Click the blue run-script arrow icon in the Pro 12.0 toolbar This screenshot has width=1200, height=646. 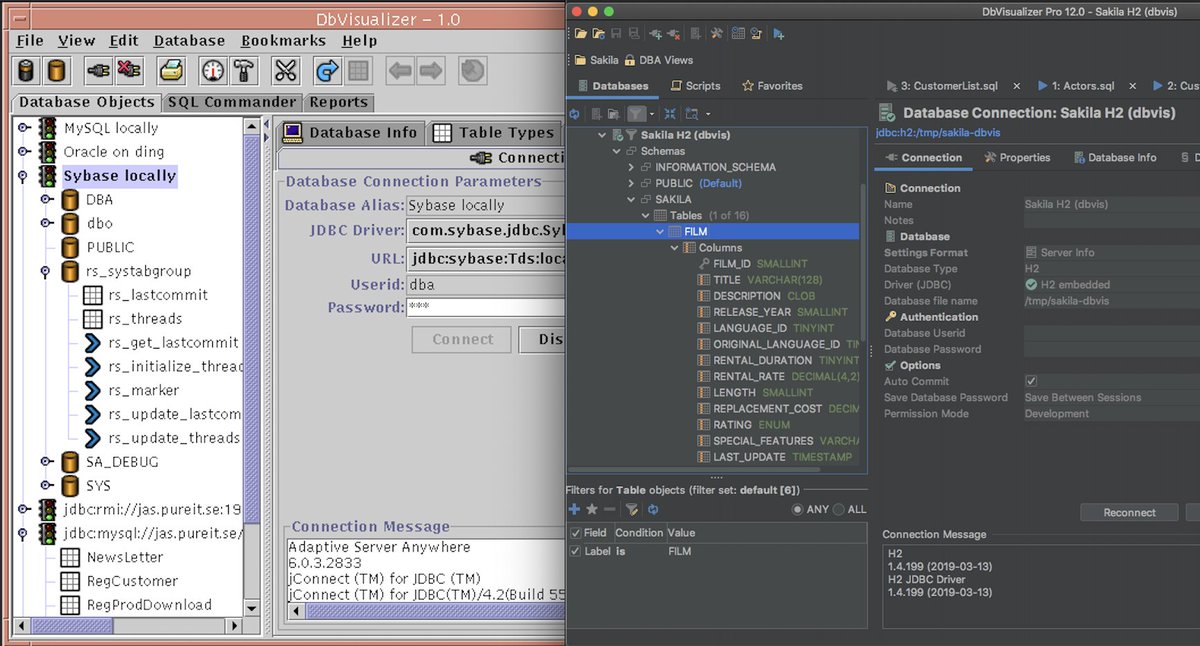click(x=778, y=33)
